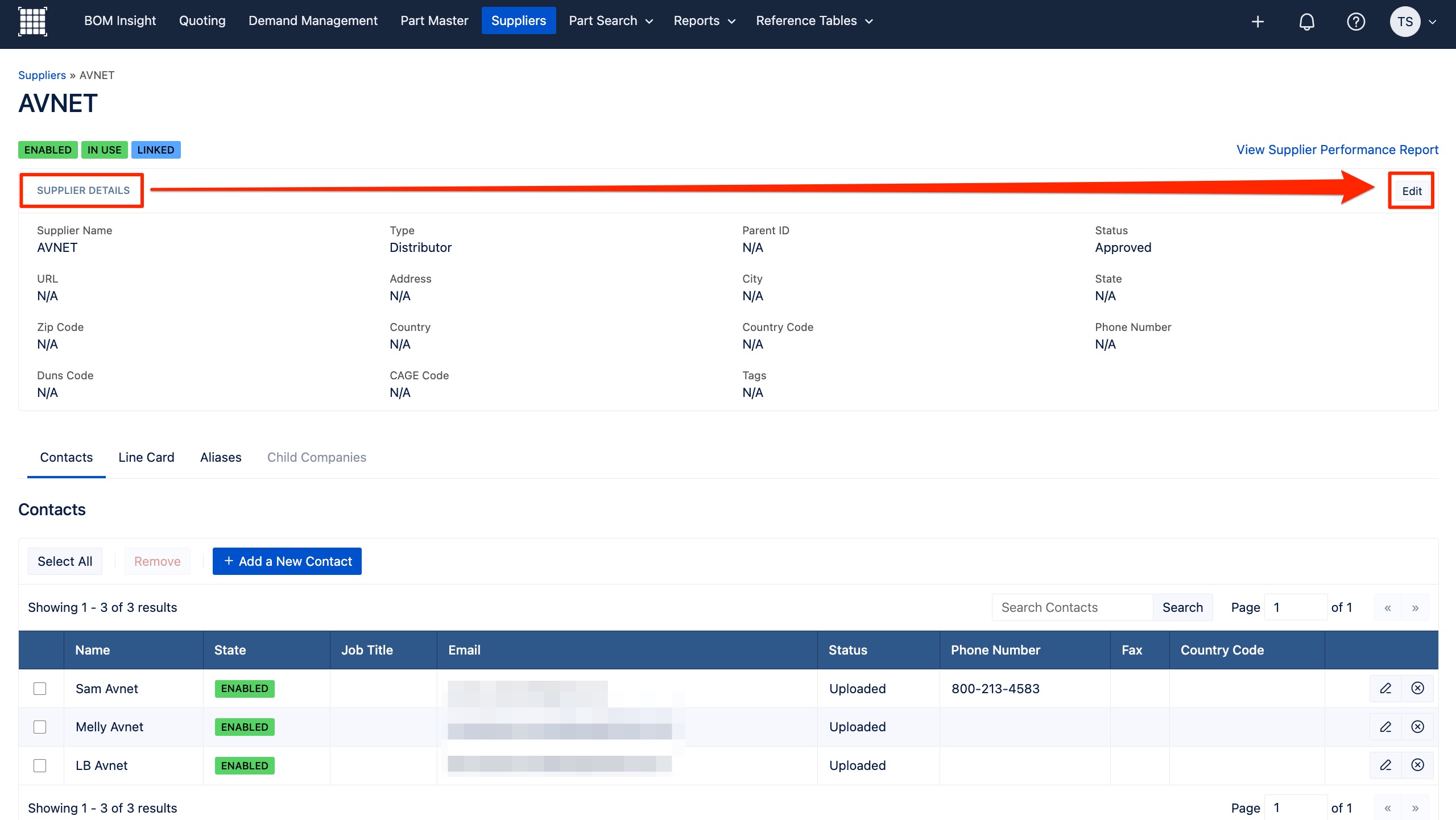Edit the Melly Avnet contact
1456x820 pixels.
[1385, 727]
